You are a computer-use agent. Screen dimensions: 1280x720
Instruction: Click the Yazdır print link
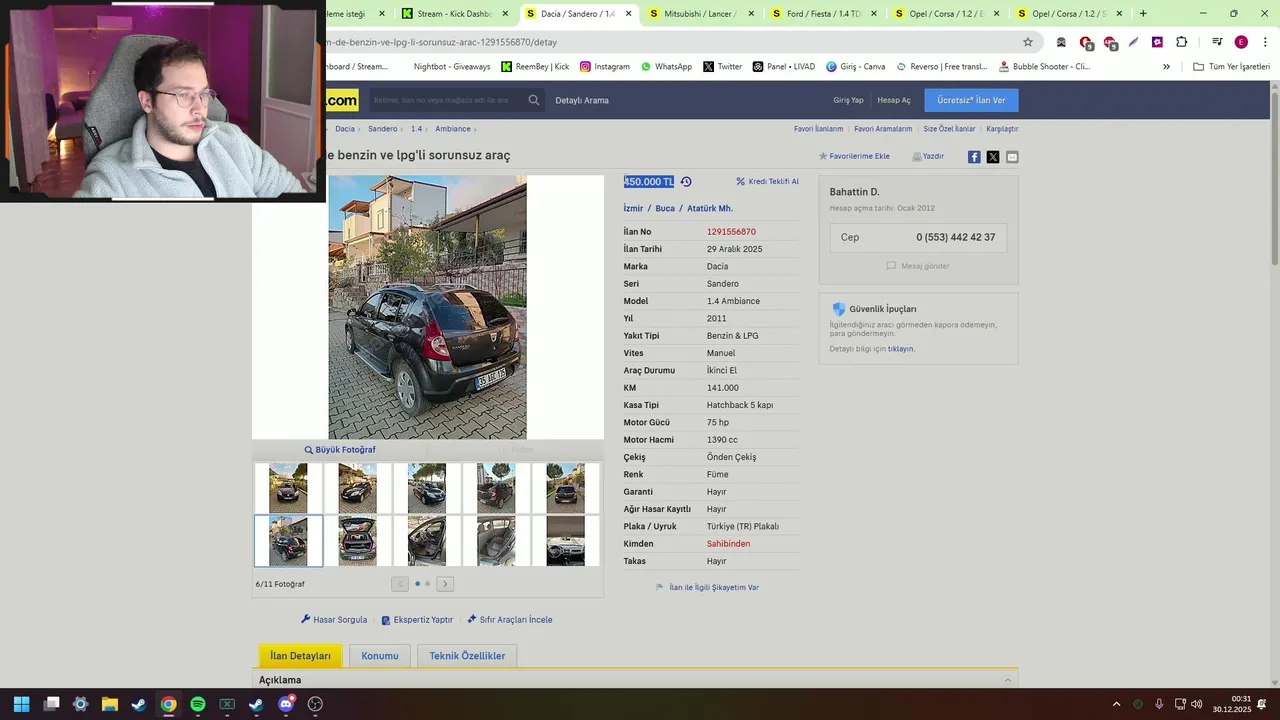click(928, 157)
